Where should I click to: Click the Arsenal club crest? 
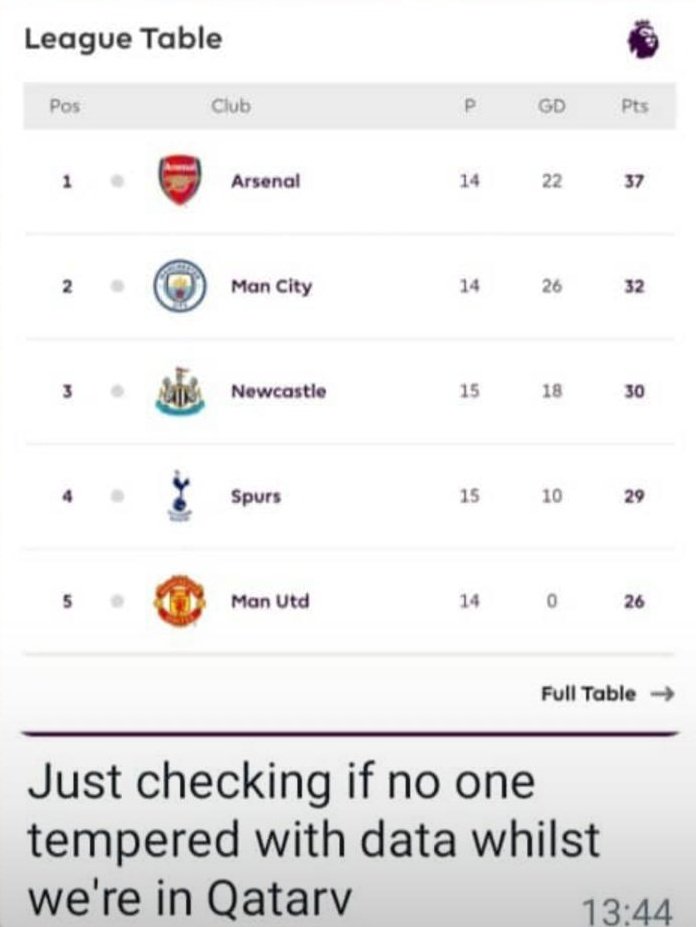point(180,180)
